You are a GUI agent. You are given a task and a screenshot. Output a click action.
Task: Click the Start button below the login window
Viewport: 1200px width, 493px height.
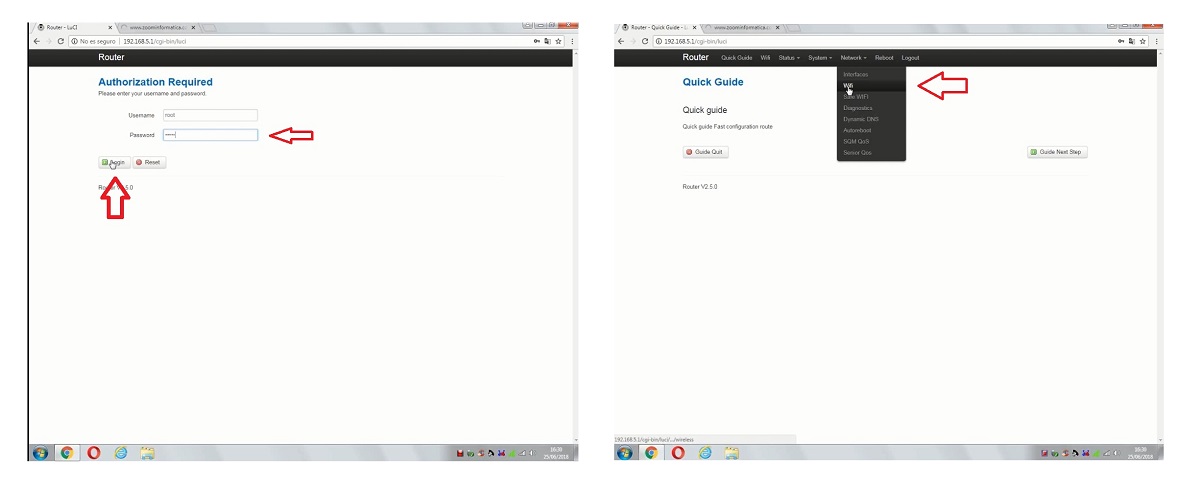(40, 453)
